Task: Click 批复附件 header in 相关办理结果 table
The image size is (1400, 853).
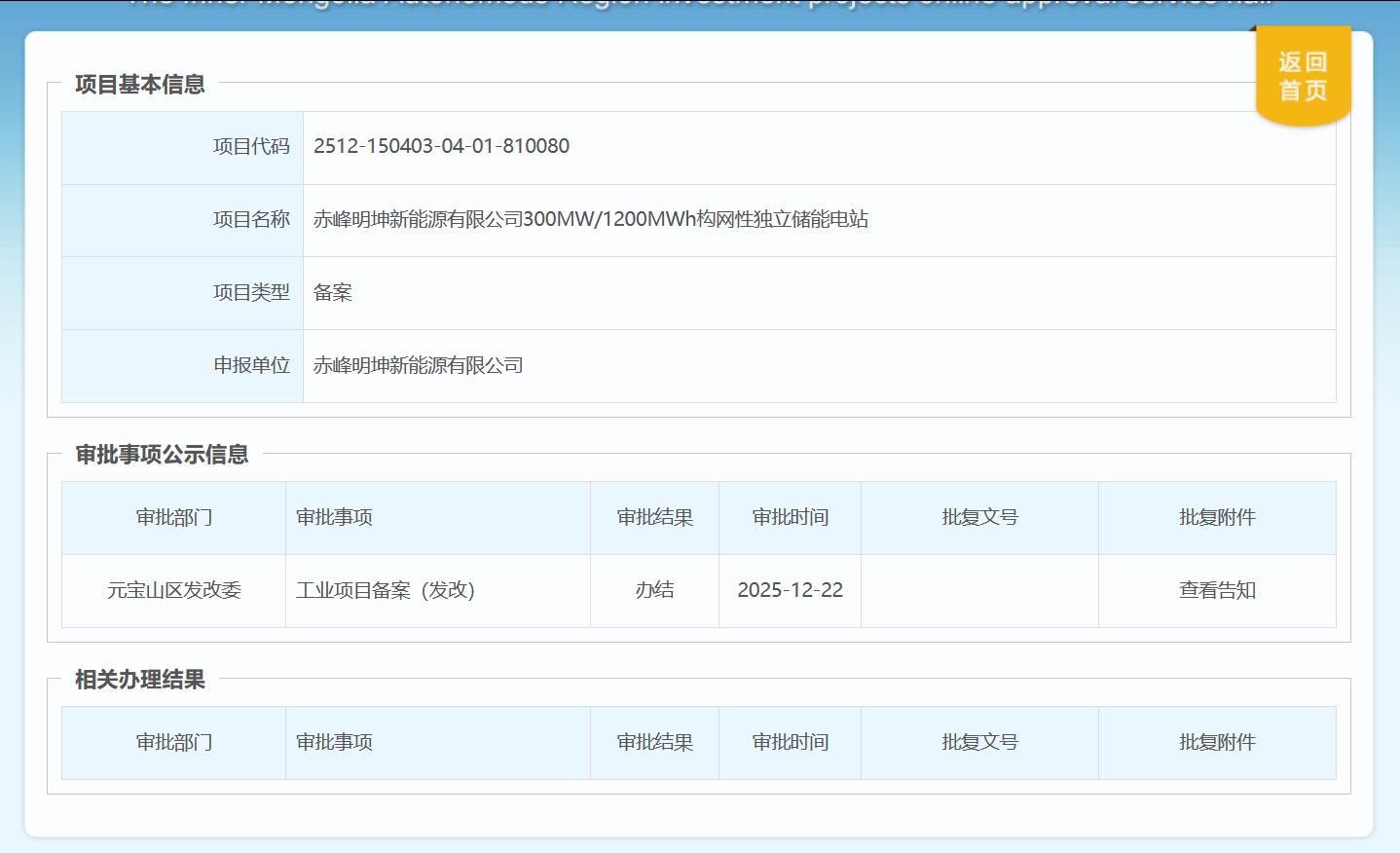Action: [1217, 742]
